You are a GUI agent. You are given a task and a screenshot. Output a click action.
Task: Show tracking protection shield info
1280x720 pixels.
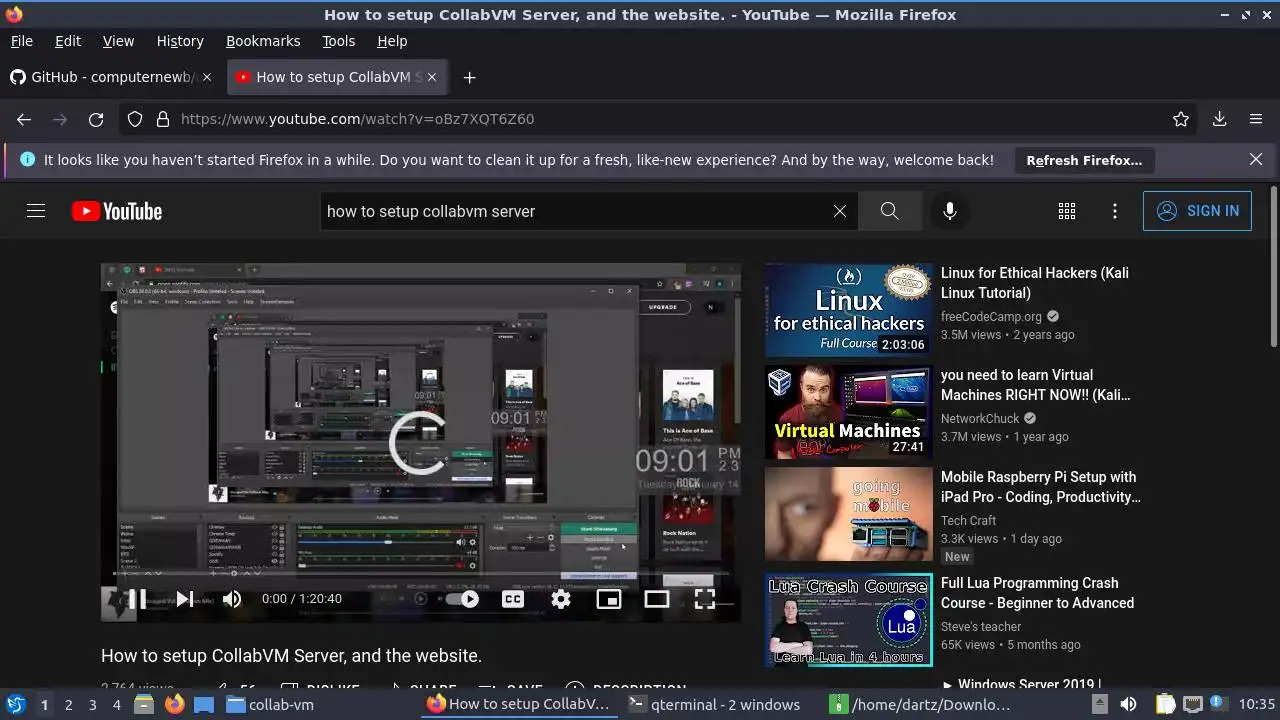coord(135,119)
